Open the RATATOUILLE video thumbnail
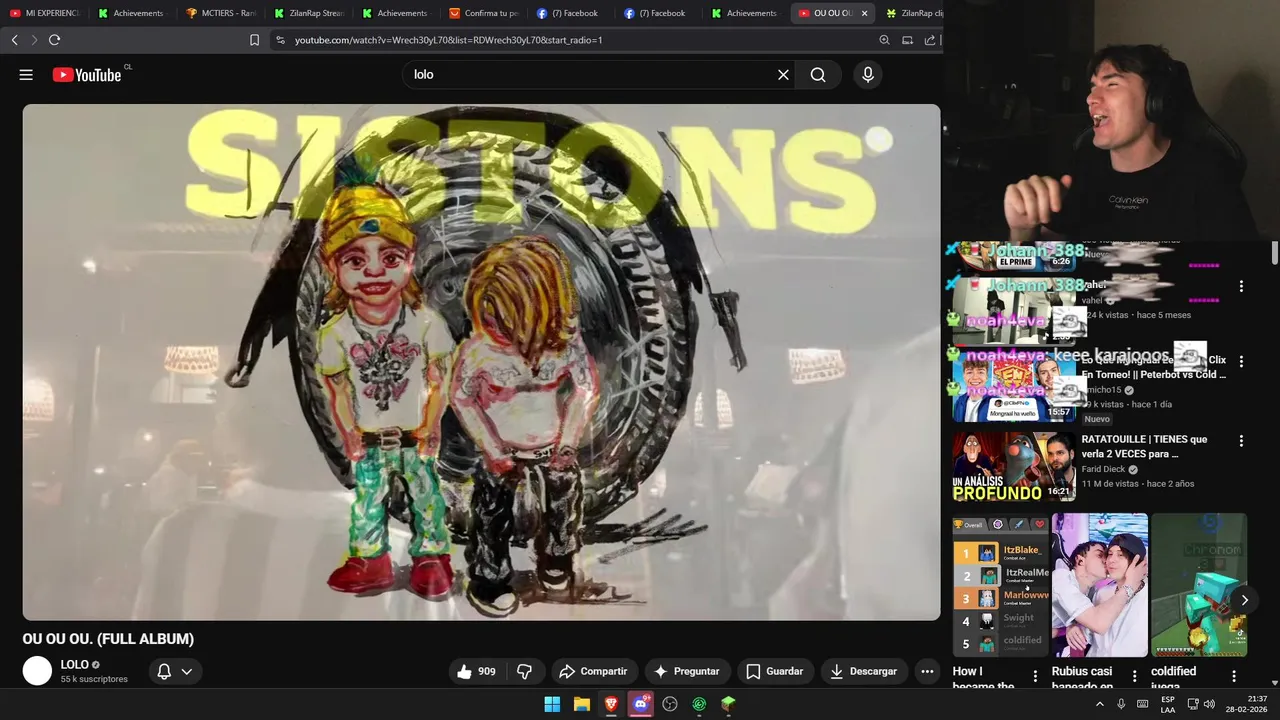 [1013, 466]
